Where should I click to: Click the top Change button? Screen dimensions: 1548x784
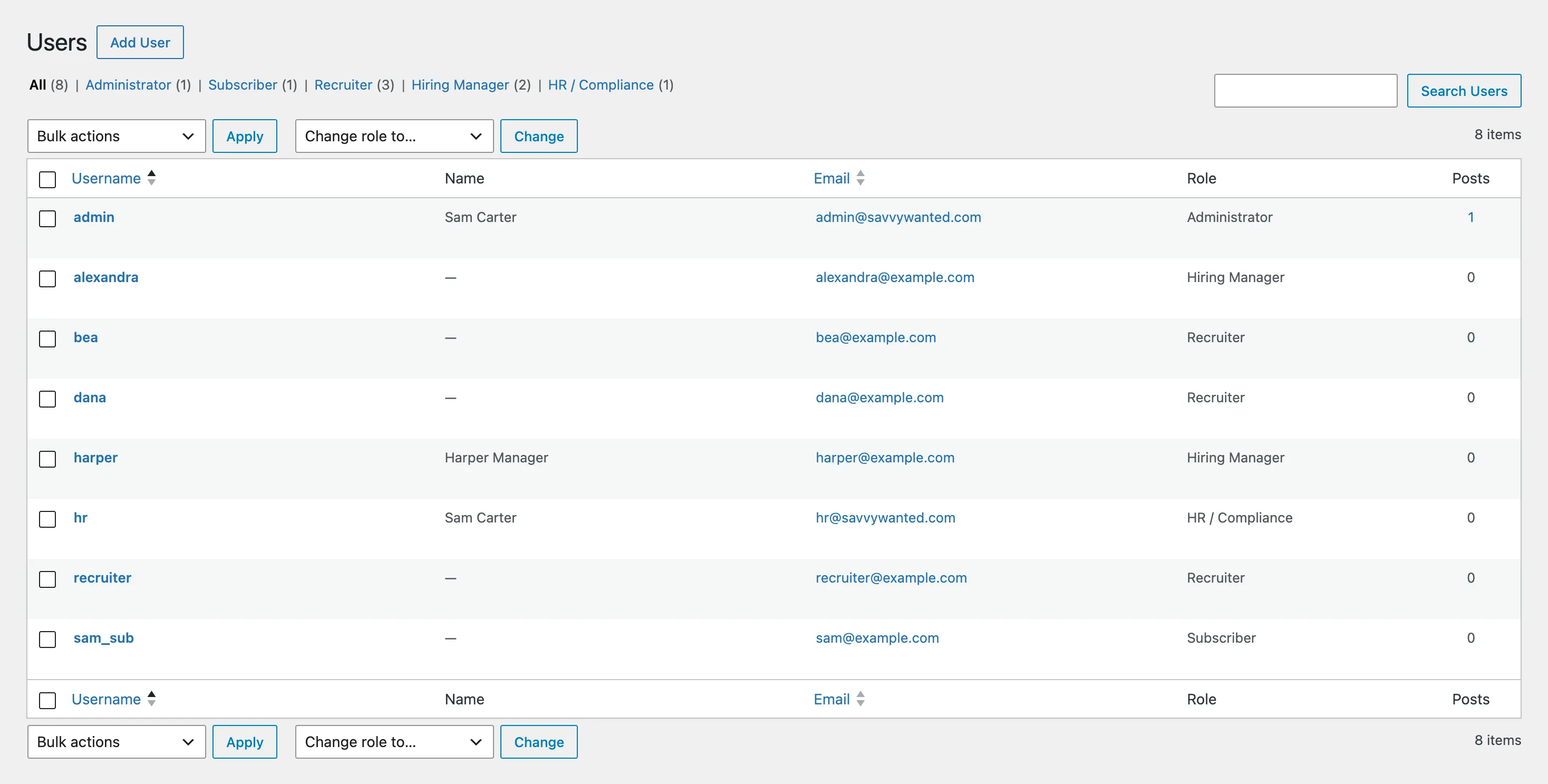539,137
